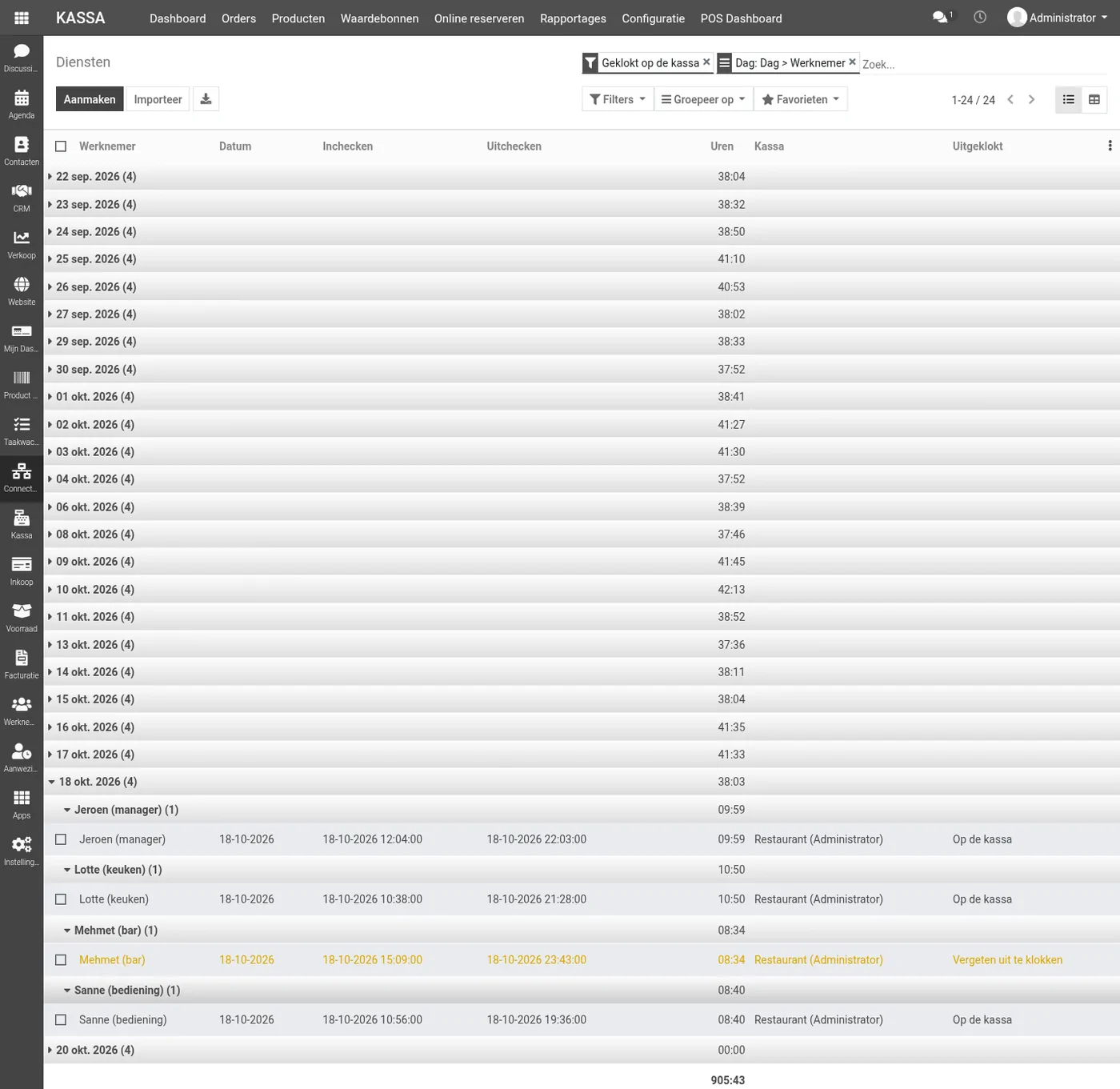Tick the checkbox for Sanne (bediening) record

click(x=61, y=1020)
